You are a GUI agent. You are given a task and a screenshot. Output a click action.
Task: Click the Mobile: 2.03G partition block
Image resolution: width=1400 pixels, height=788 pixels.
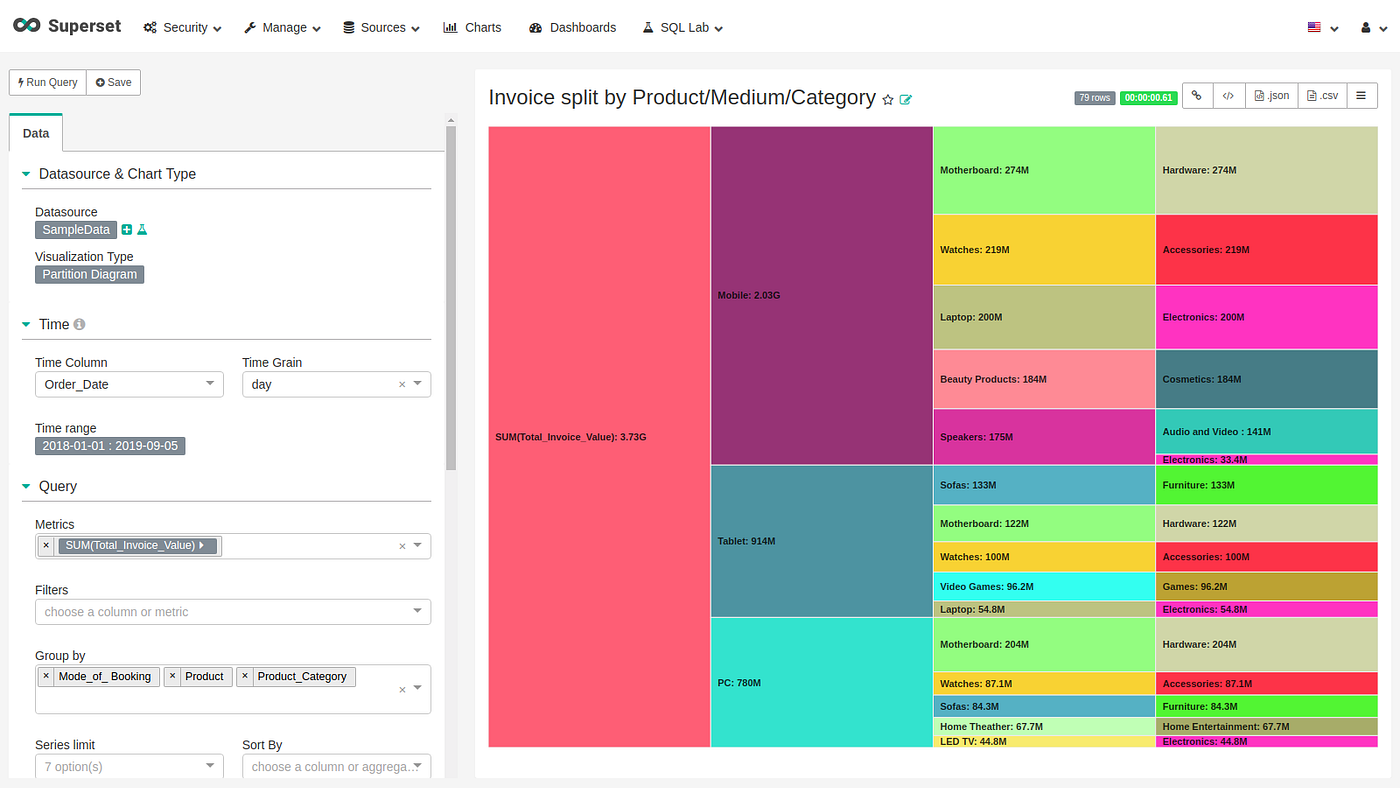822,295
